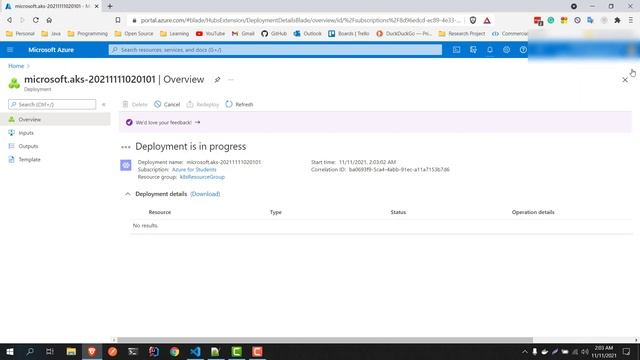Open the Java bookmarks folder
Screen dimensions: 640x360
coord(51,33)
